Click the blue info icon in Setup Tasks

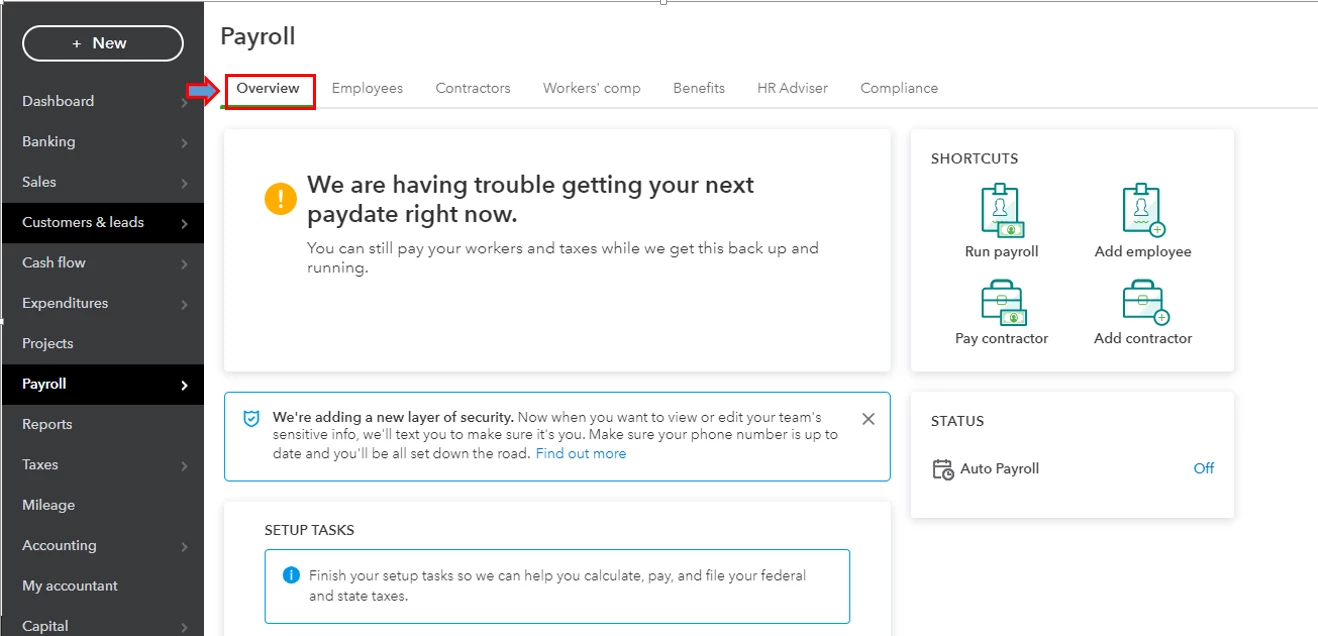(x=291, y=575)
